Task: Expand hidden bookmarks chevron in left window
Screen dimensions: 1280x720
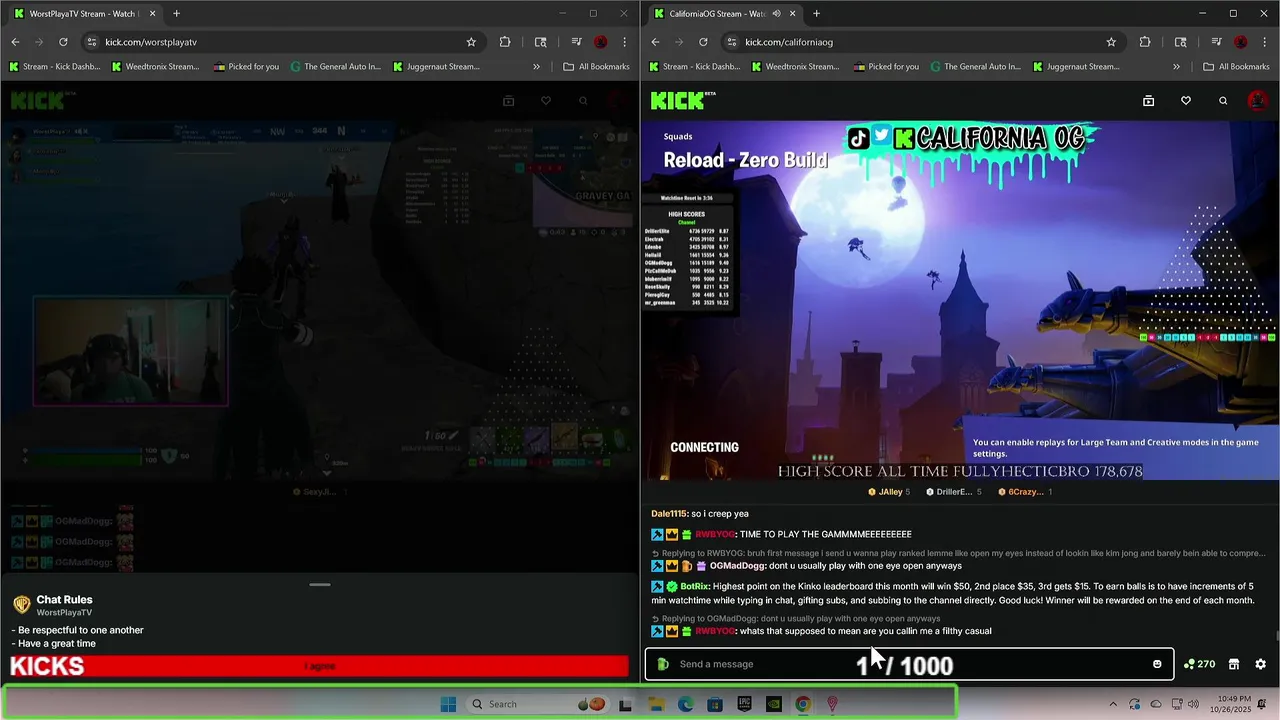Action: pyautogui.click(x=536, y=67)
